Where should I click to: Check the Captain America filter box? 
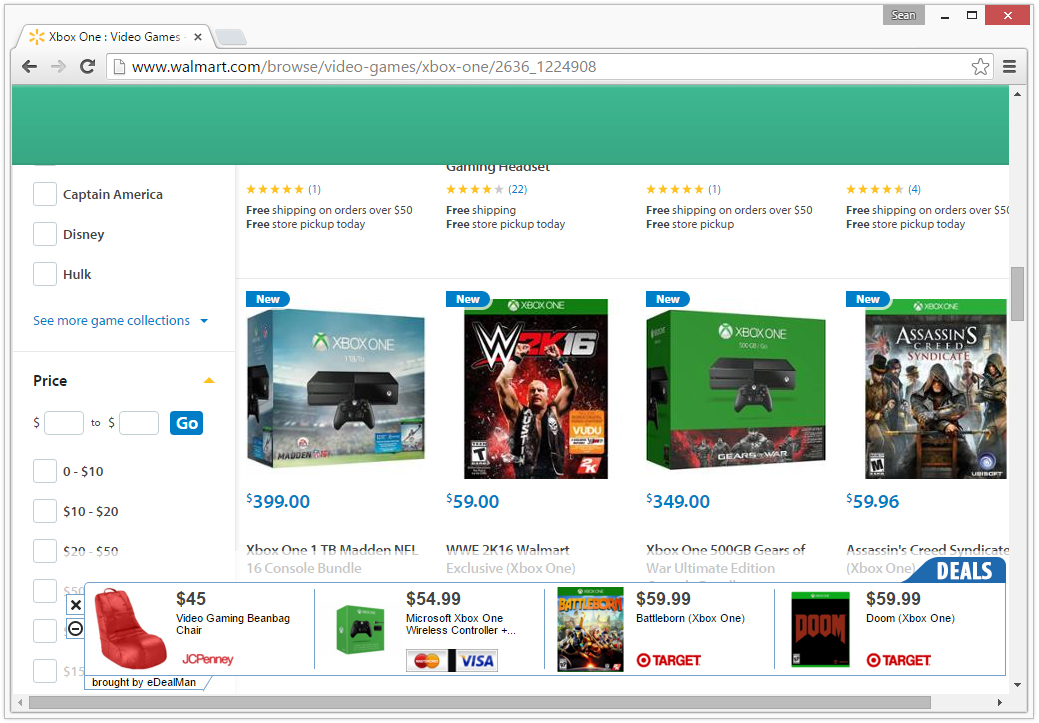[x=45, y=194]
